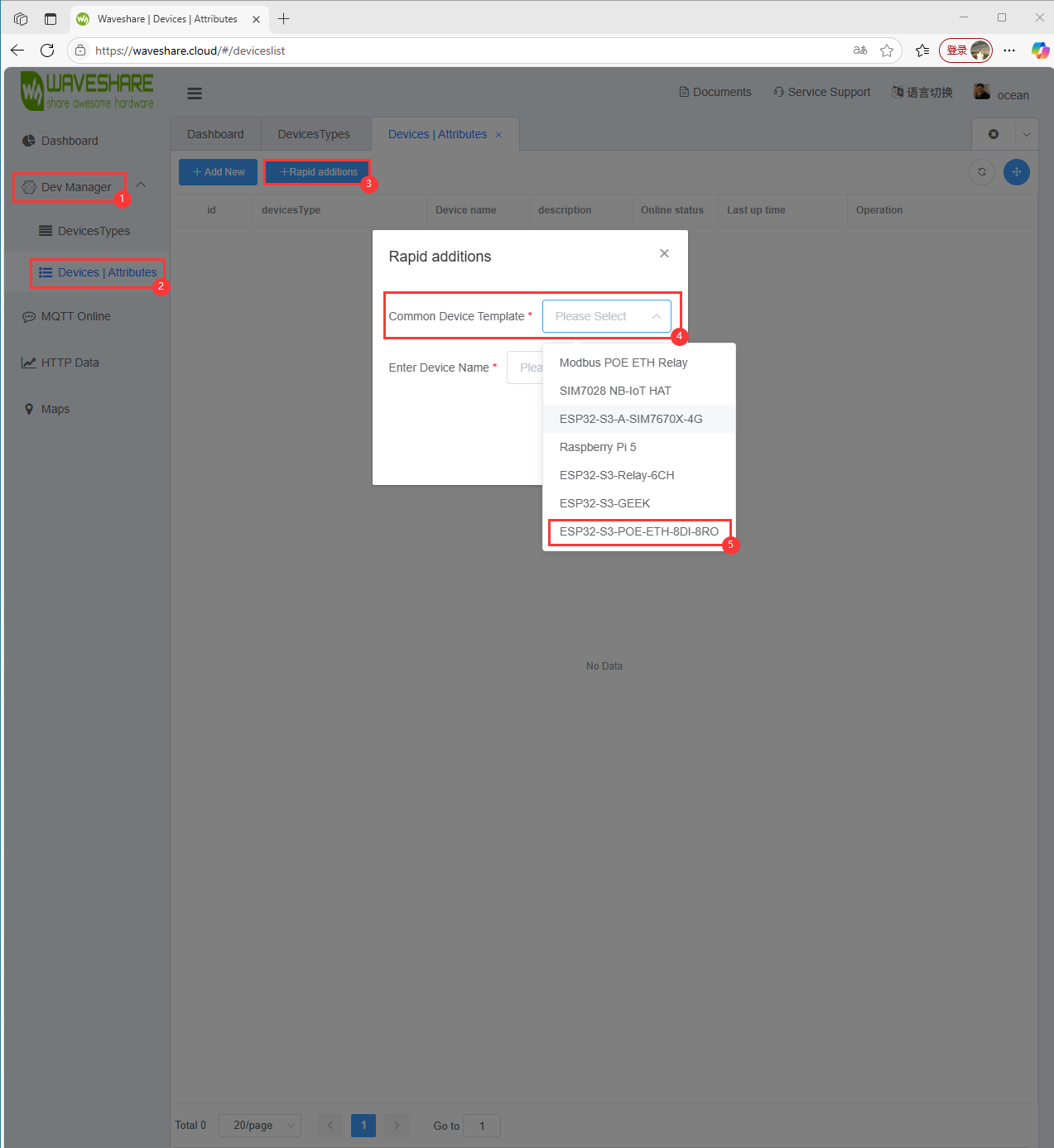Click the Waveshare logo
1054x1148 pixels.
88,91
